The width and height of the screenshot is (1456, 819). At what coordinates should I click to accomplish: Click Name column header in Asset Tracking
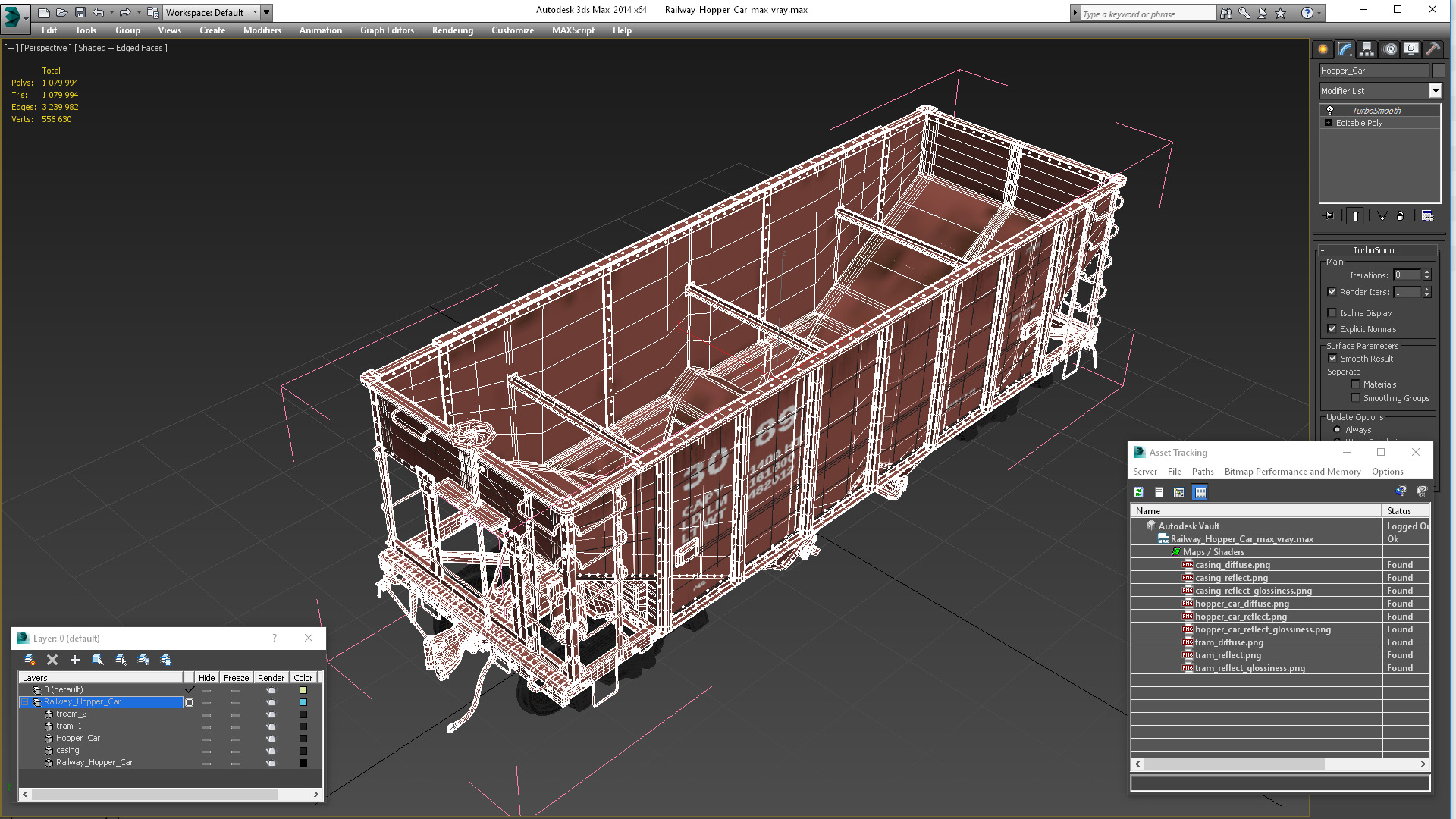[x=1257, y=511]
